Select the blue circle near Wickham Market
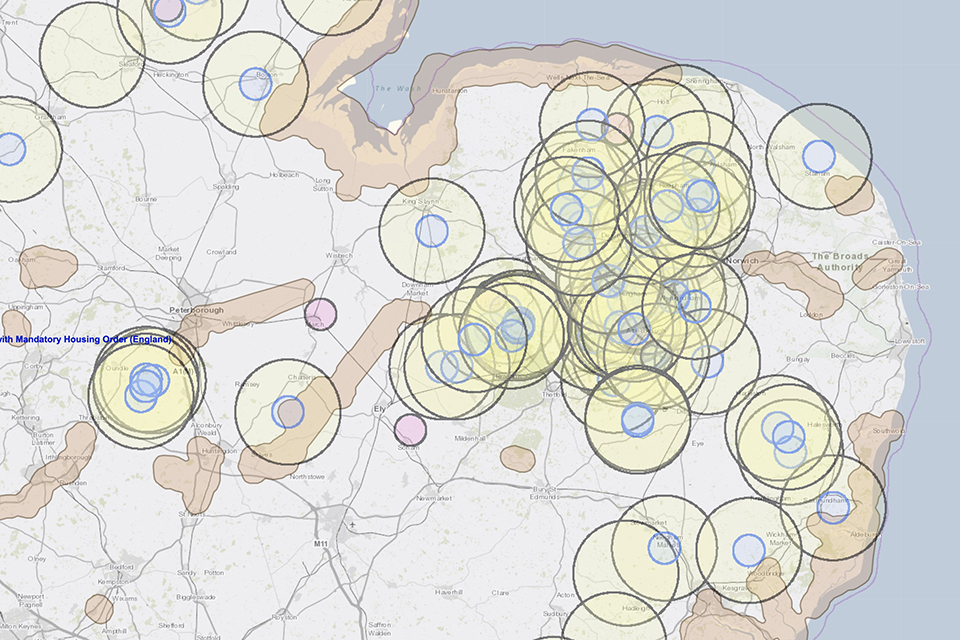This screenshot has width=960, height=640. pyautogui.click(x=748, y=551)
